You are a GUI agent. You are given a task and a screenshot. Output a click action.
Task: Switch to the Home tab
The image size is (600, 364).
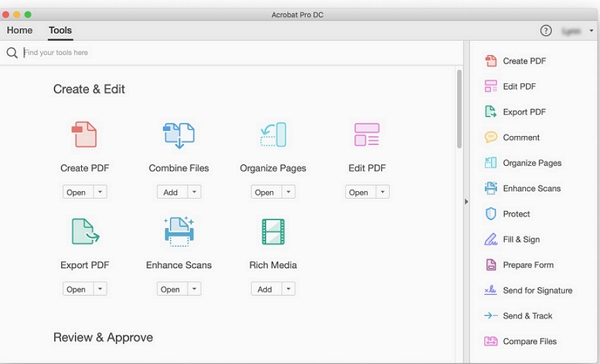tap(20, 30)
